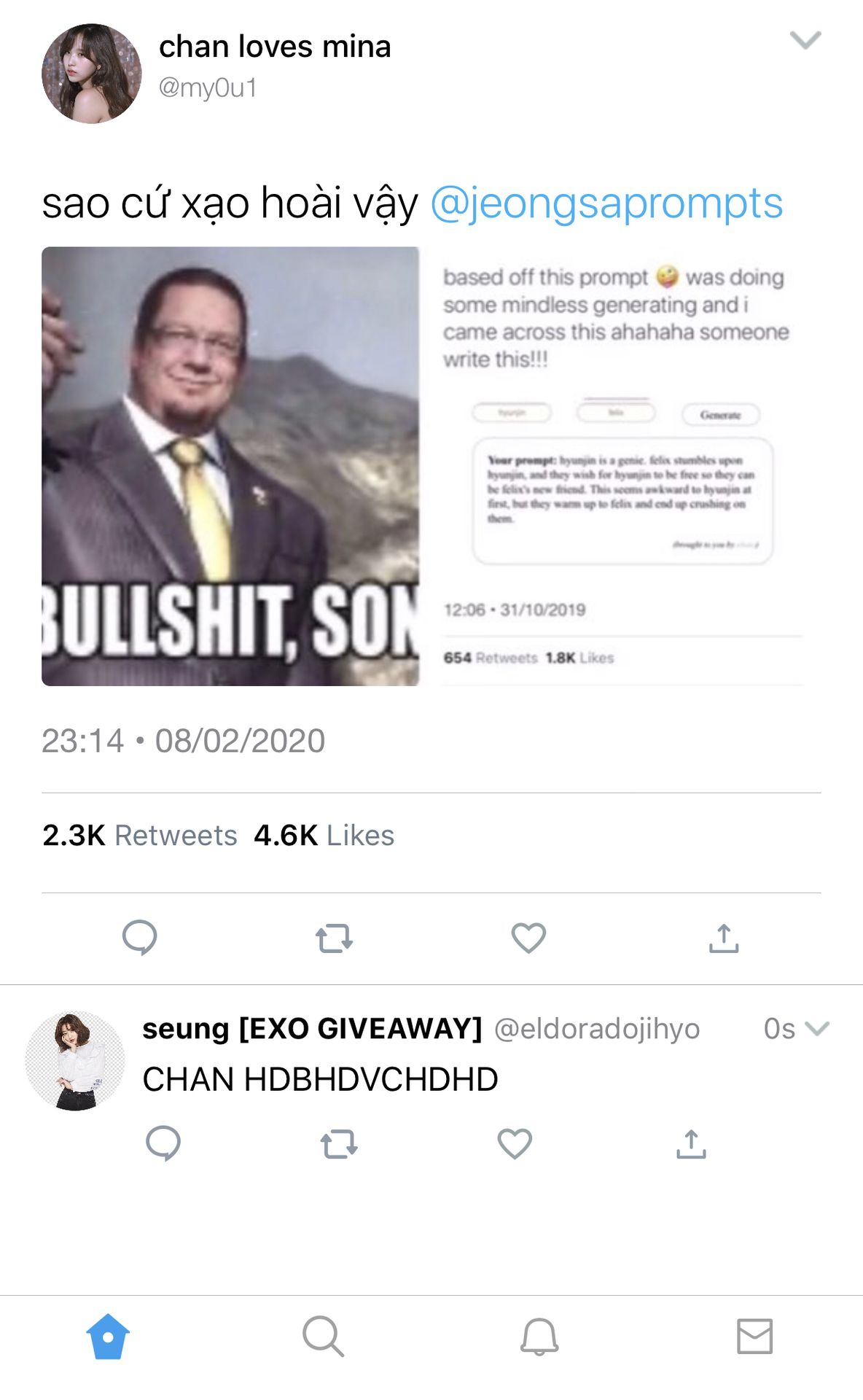Reply to seung's CHAN comment
This screenshot has height=1400, width=863.
coord(163,1143)
